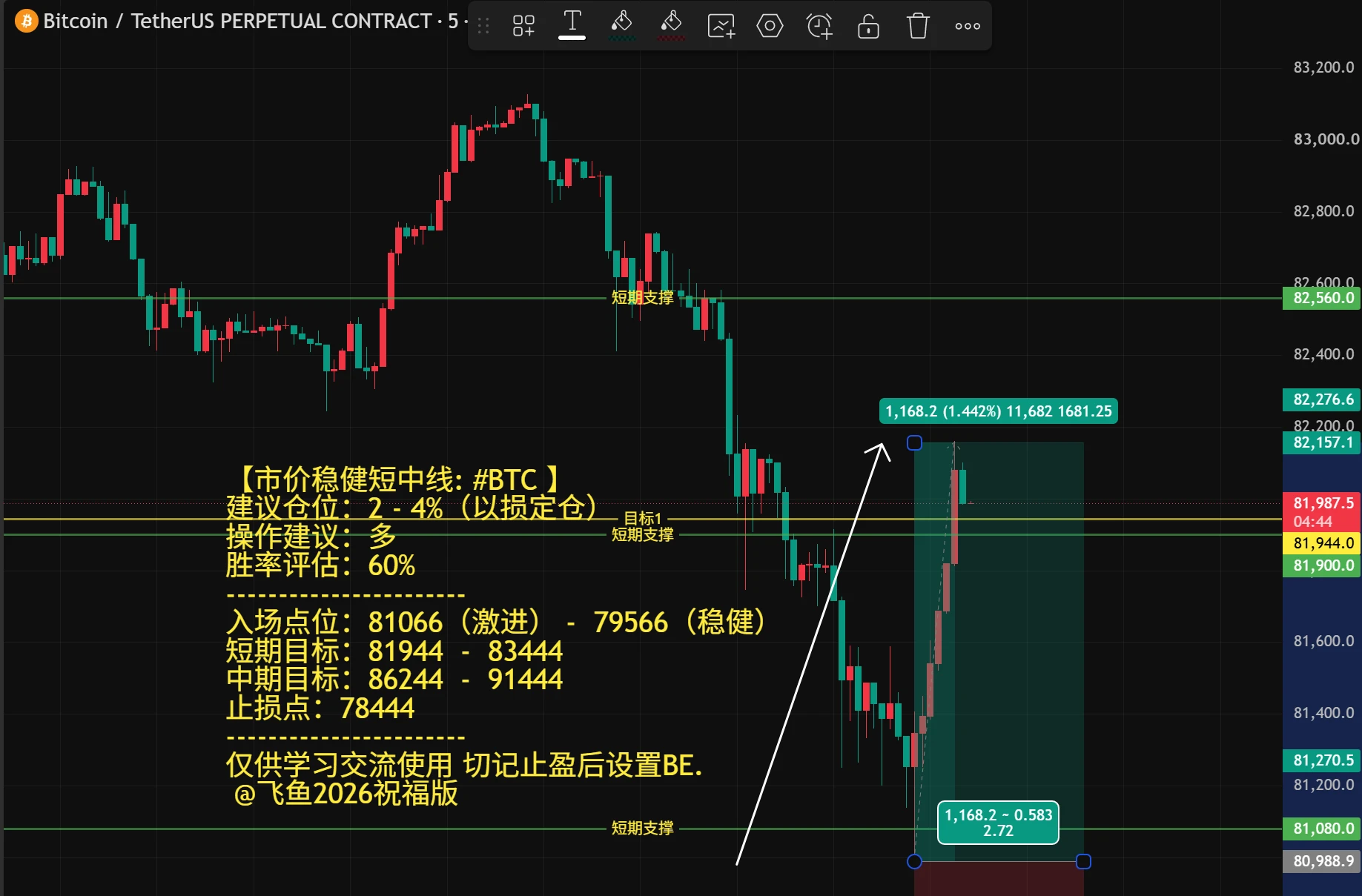1362x896 pixels.
Task: Add an alert with the clock icon
Action: tap(819, 26)
